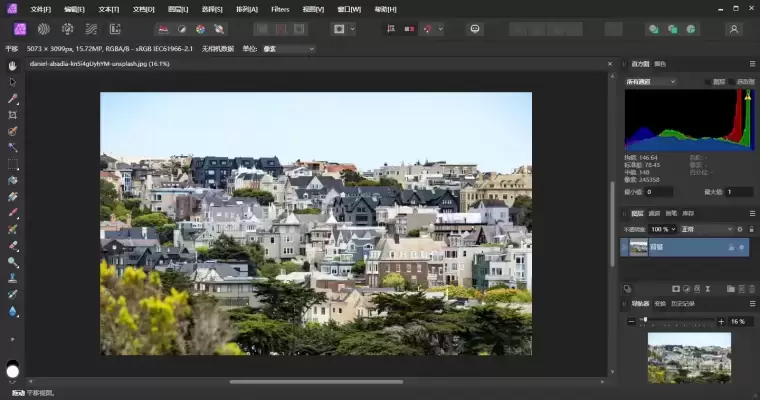Select the View hand tool
Screen dimensions: 760x400
[x=13, y=65]
